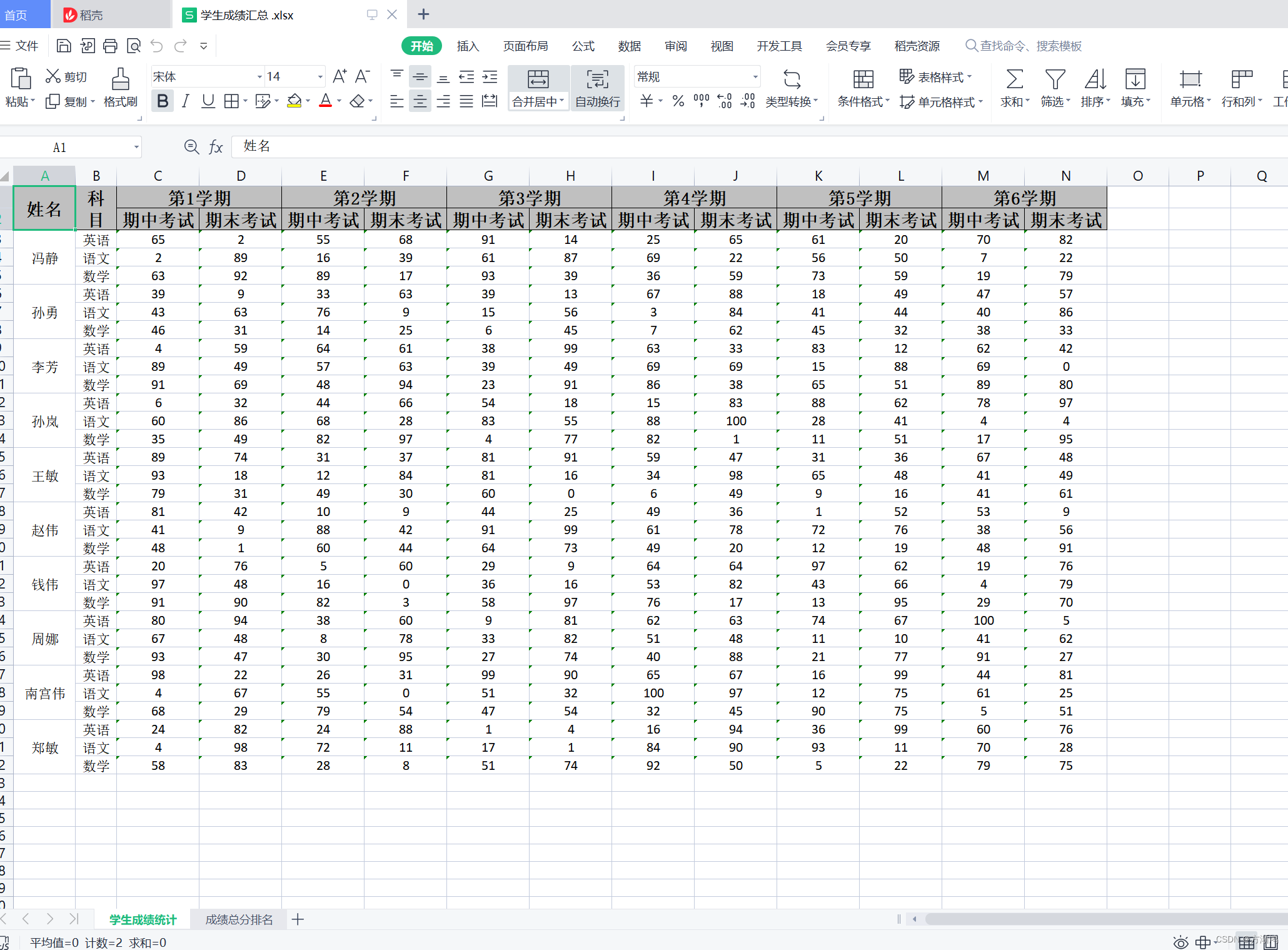Click the 开始 ribbon tab
Image resolution: width=1288 pixels, height=950 pixels.
coord(421,46)
